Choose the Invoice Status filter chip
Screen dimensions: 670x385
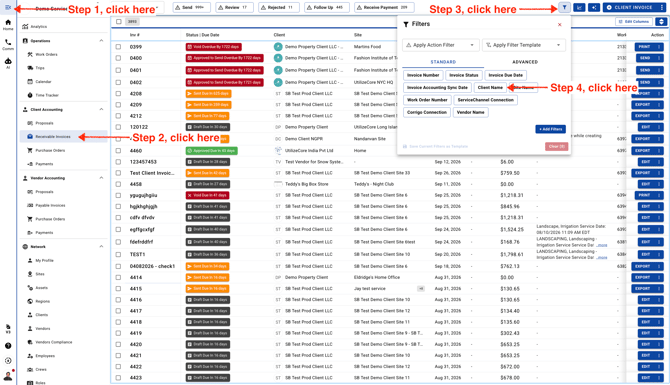[464, 75]
